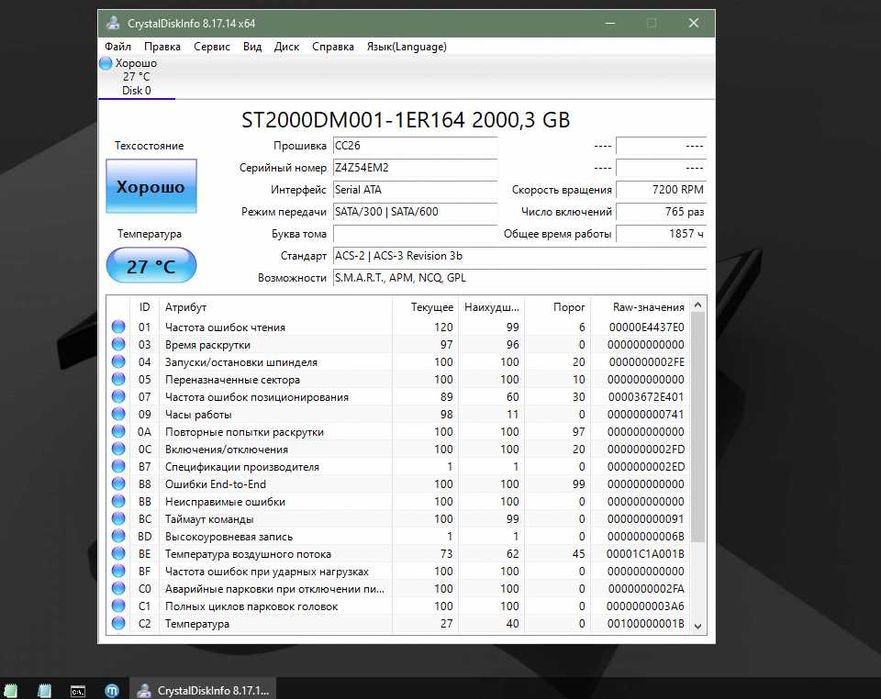Open the green notepad icon in taskbar
This screenshot has height=699, width=881.
point(11,690)
